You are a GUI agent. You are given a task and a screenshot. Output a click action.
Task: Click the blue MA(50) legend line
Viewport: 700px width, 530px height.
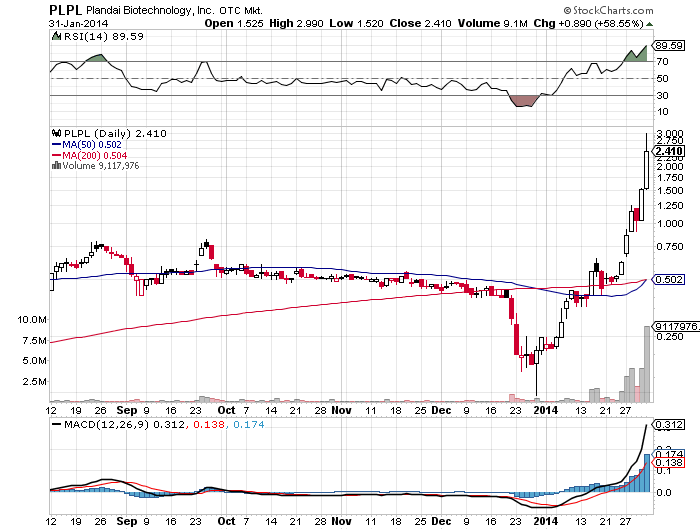[x=56, y=145]
